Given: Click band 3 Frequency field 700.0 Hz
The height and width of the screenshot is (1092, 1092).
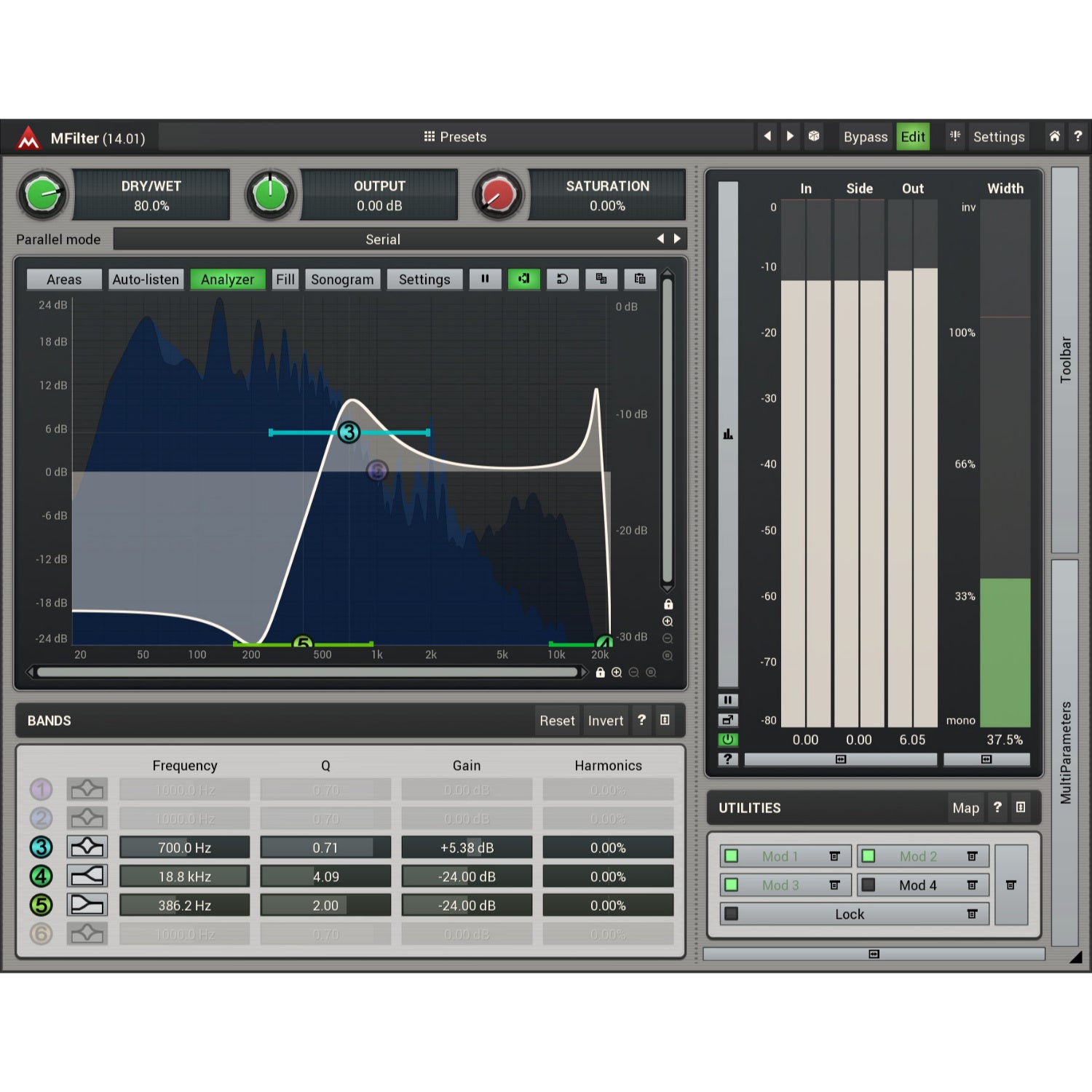Looking at the screenshot, I should [x=185, y=847].
